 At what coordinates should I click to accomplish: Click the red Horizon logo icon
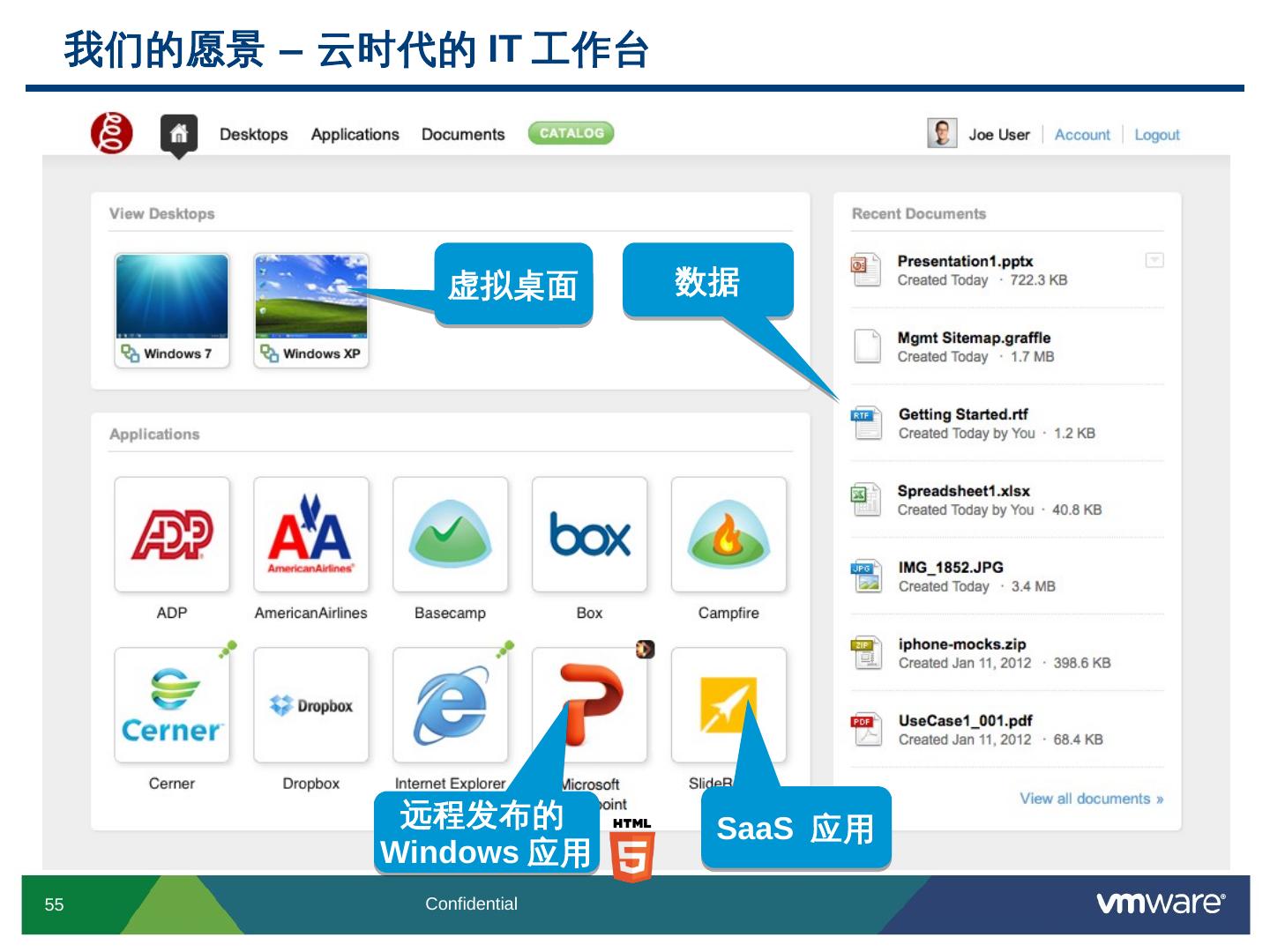[x=112, y=133]
